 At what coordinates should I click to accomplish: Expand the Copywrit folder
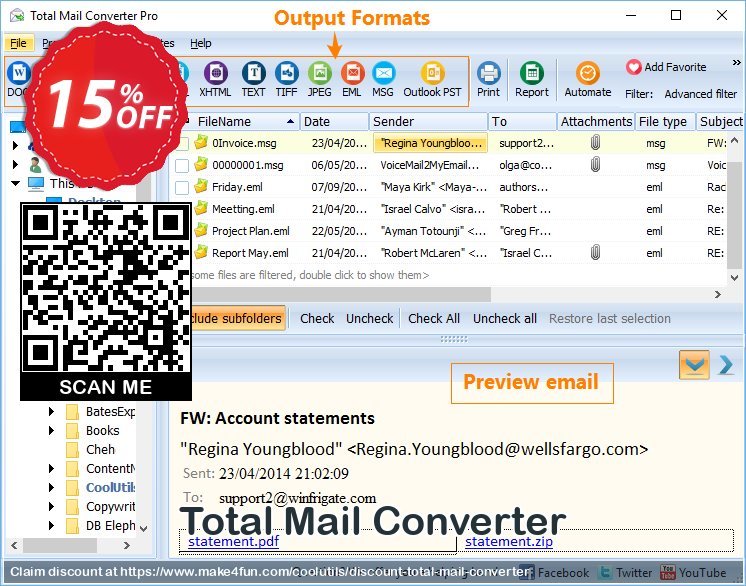coord(51,507)
